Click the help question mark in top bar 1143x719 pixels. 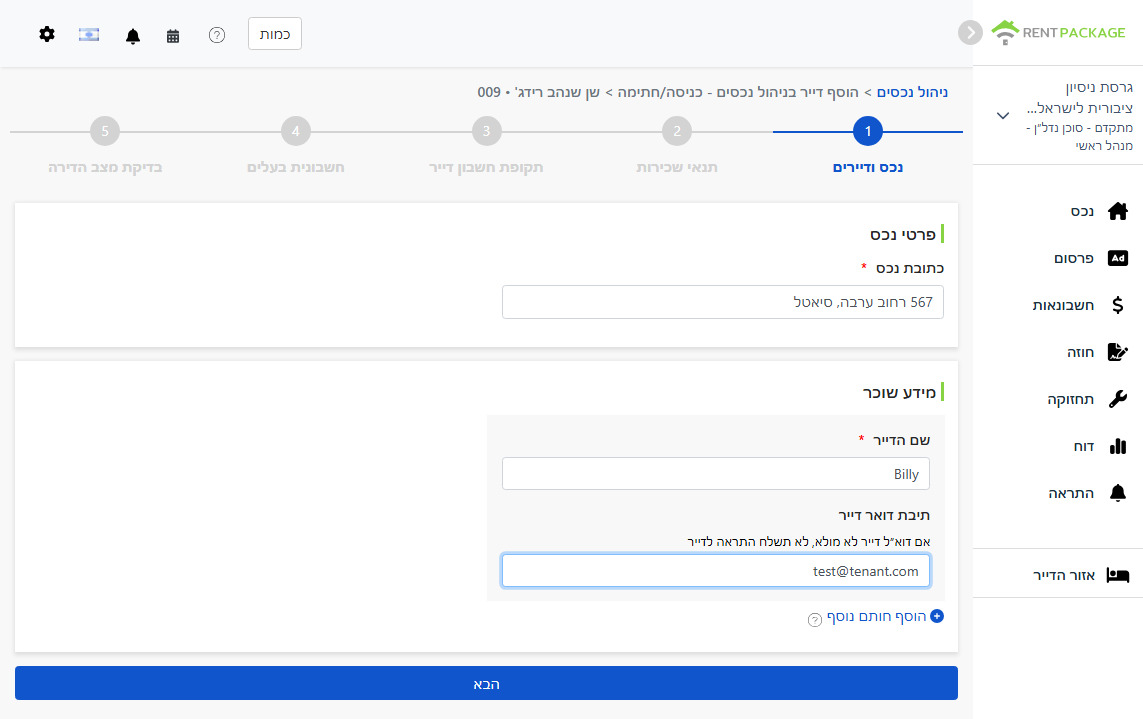point(216,35)
